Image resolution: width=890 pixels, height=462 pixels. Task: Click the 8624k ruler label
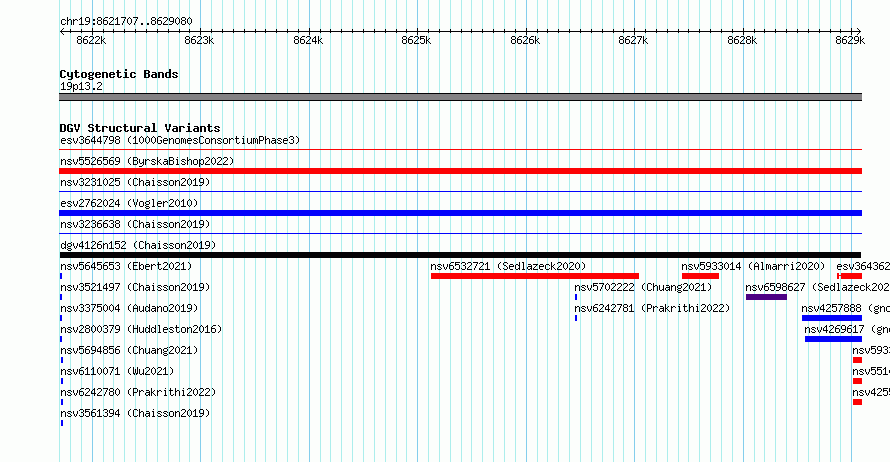tap(308, 40)
